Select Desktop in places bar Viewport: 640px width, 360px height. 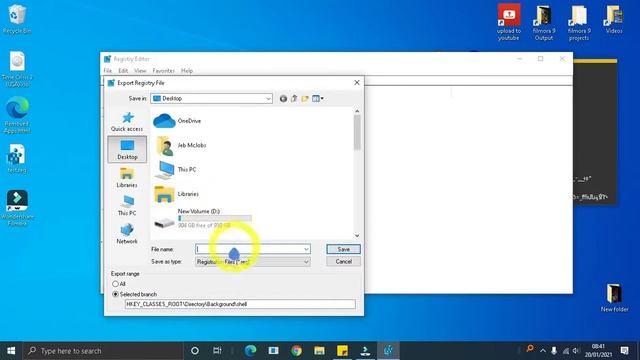point(127,149)
